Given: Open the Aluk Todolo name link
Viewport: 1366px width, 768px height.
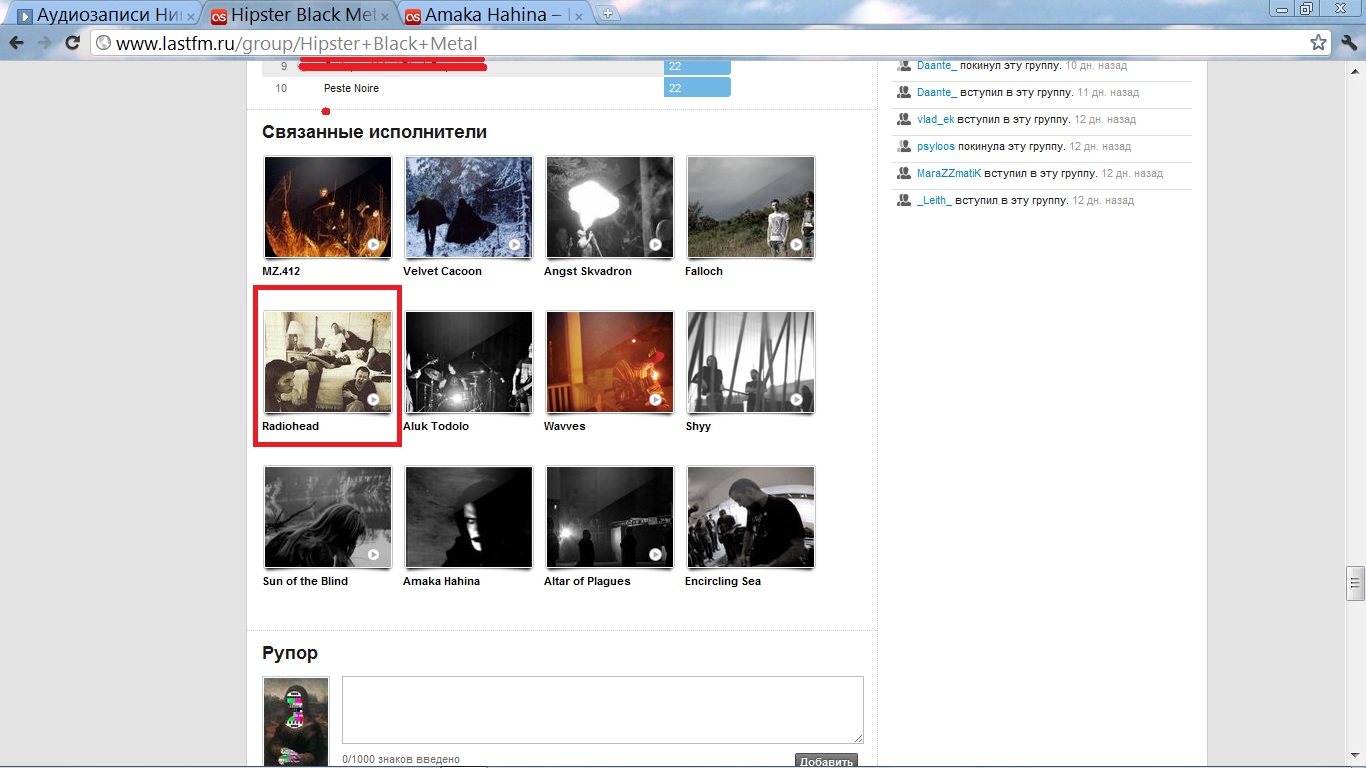Looking at the screenshot, I should 436,426.
